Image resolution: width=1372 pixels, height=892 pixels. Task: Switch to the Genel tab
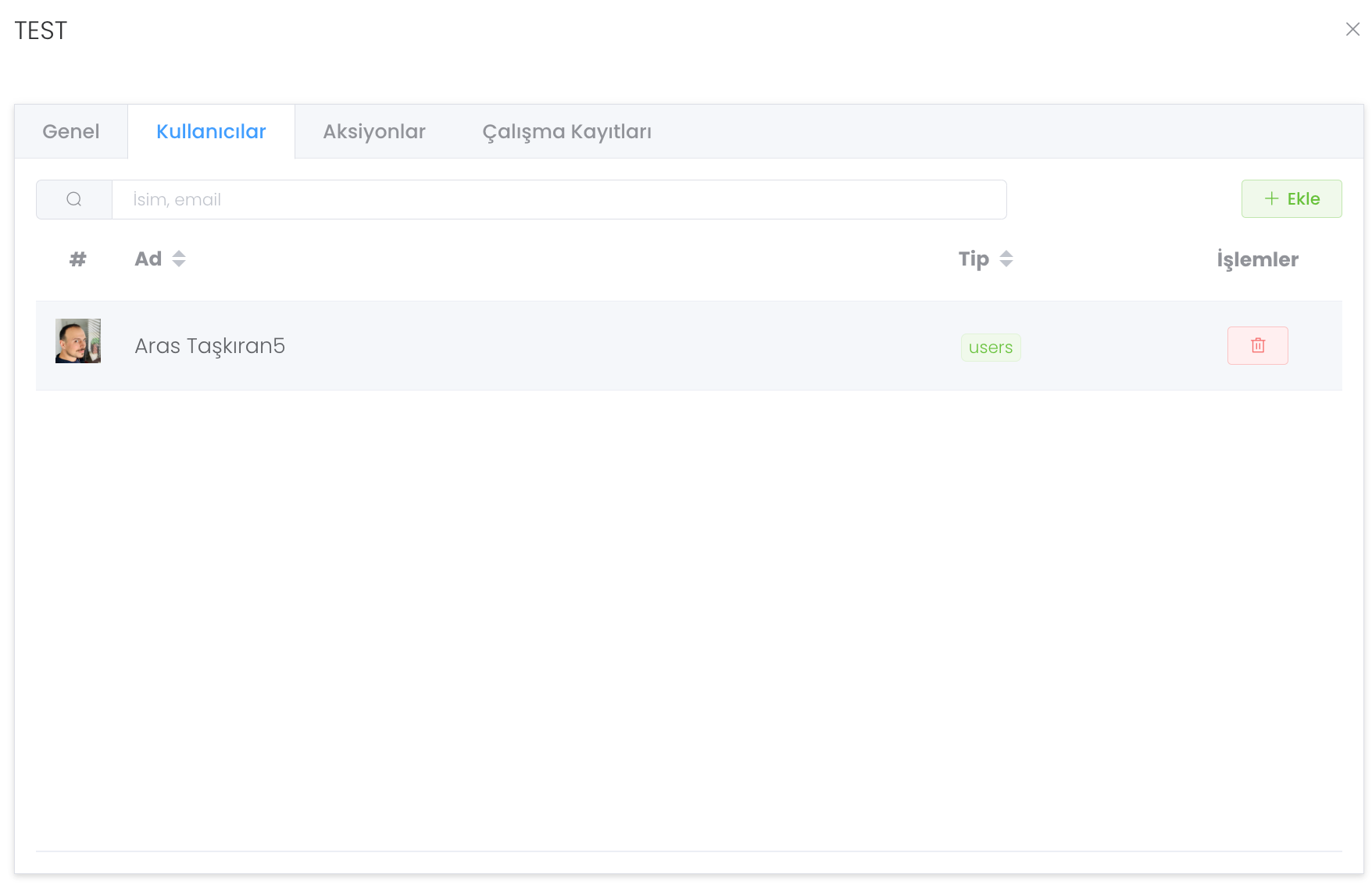[71, 131]
